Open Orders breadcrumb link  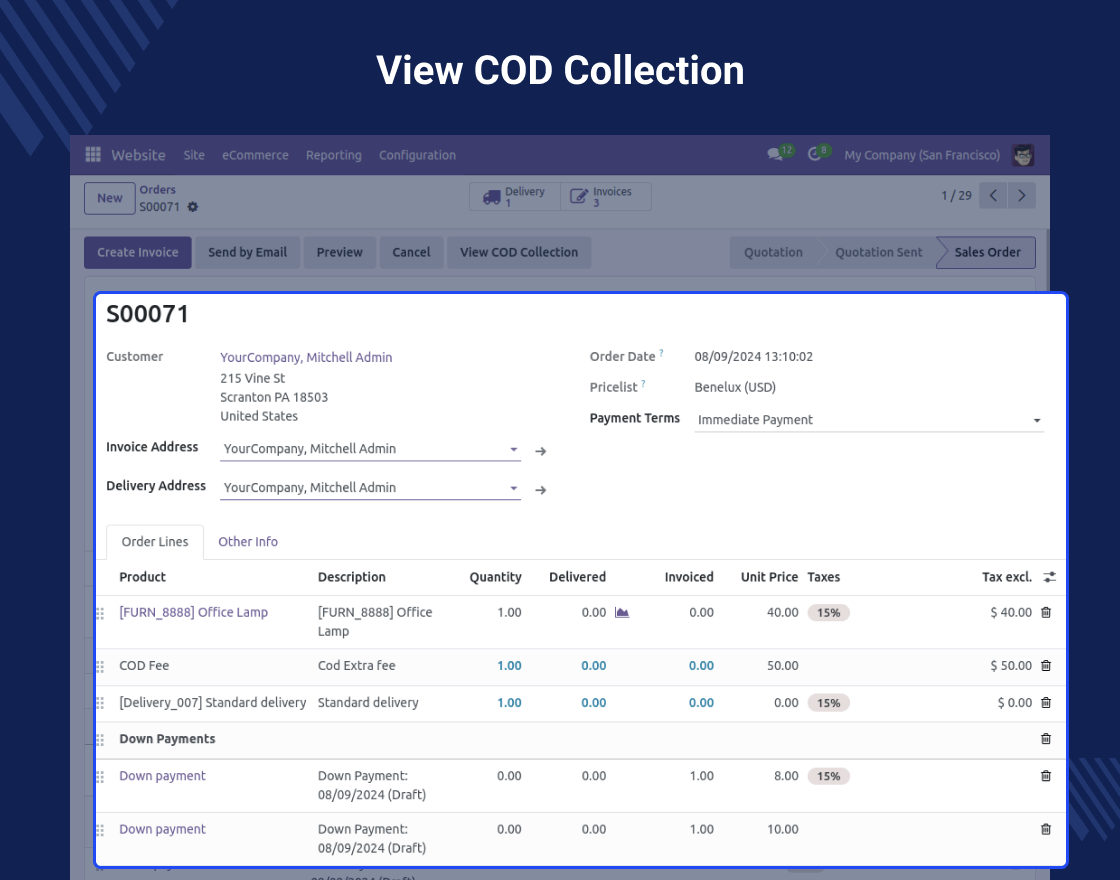point(157,189)
